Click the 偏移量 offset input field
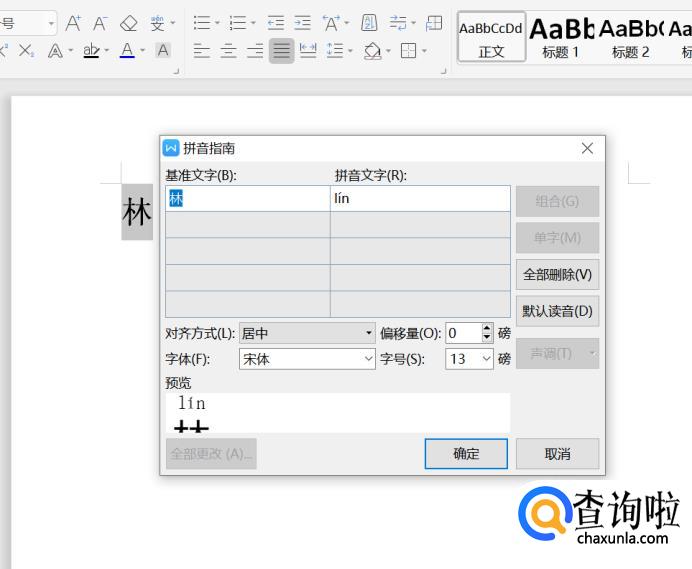The width and height of the screenshot is (692, 569). click(463, 333)
